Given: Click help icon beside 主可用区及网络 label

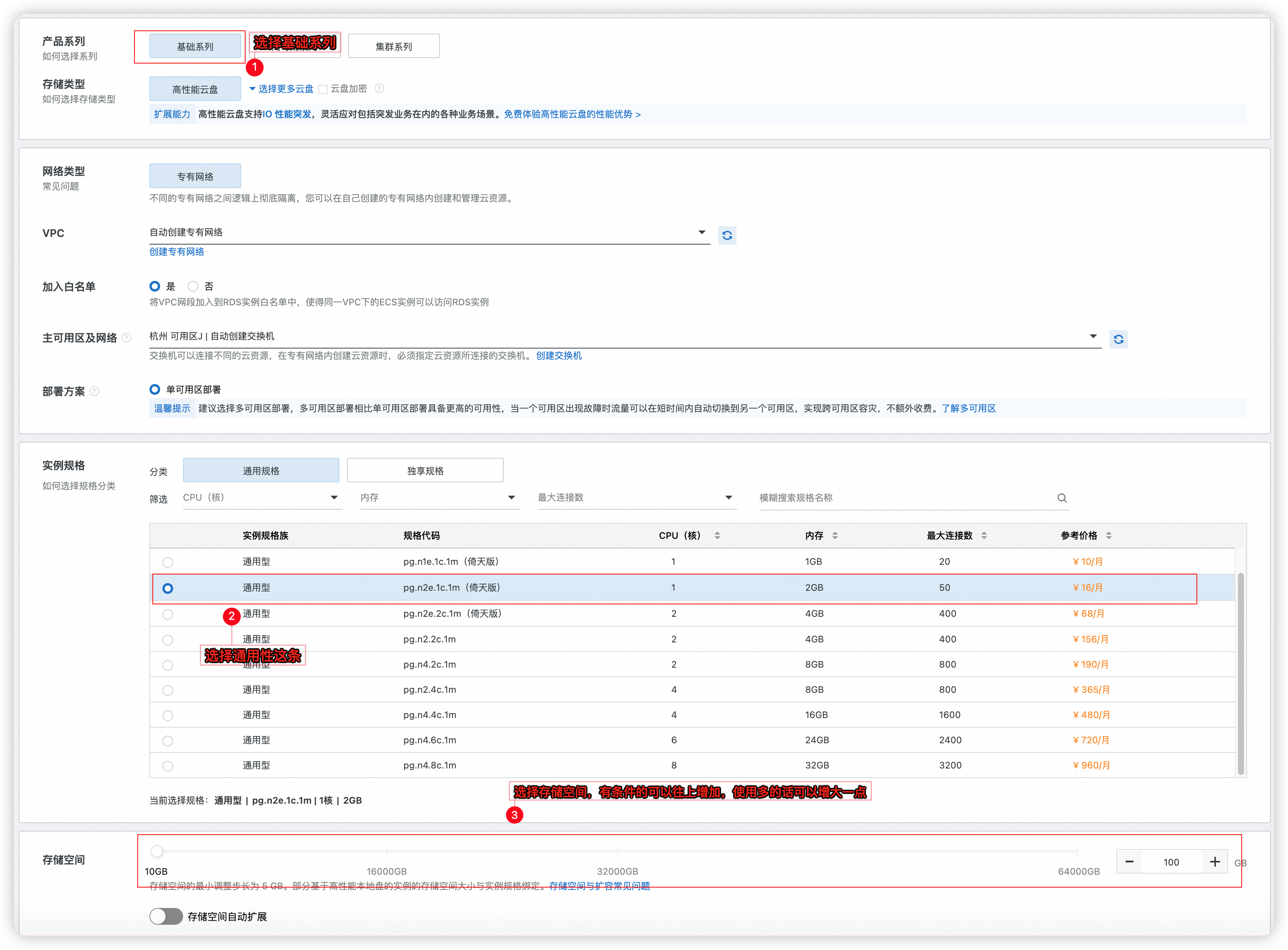Looking at the screenshot, I should 127,338.
